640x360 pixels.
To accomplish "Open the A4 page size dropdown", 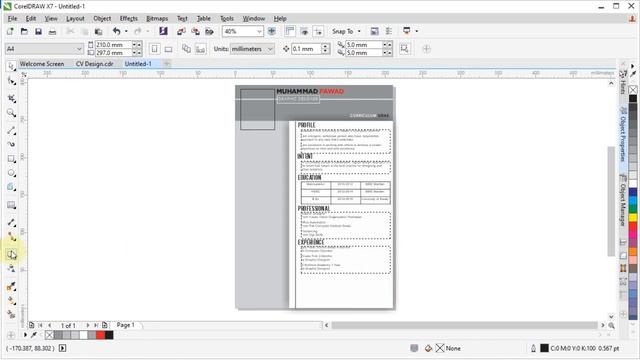I will pyautogui.click(x=79, y=49).
